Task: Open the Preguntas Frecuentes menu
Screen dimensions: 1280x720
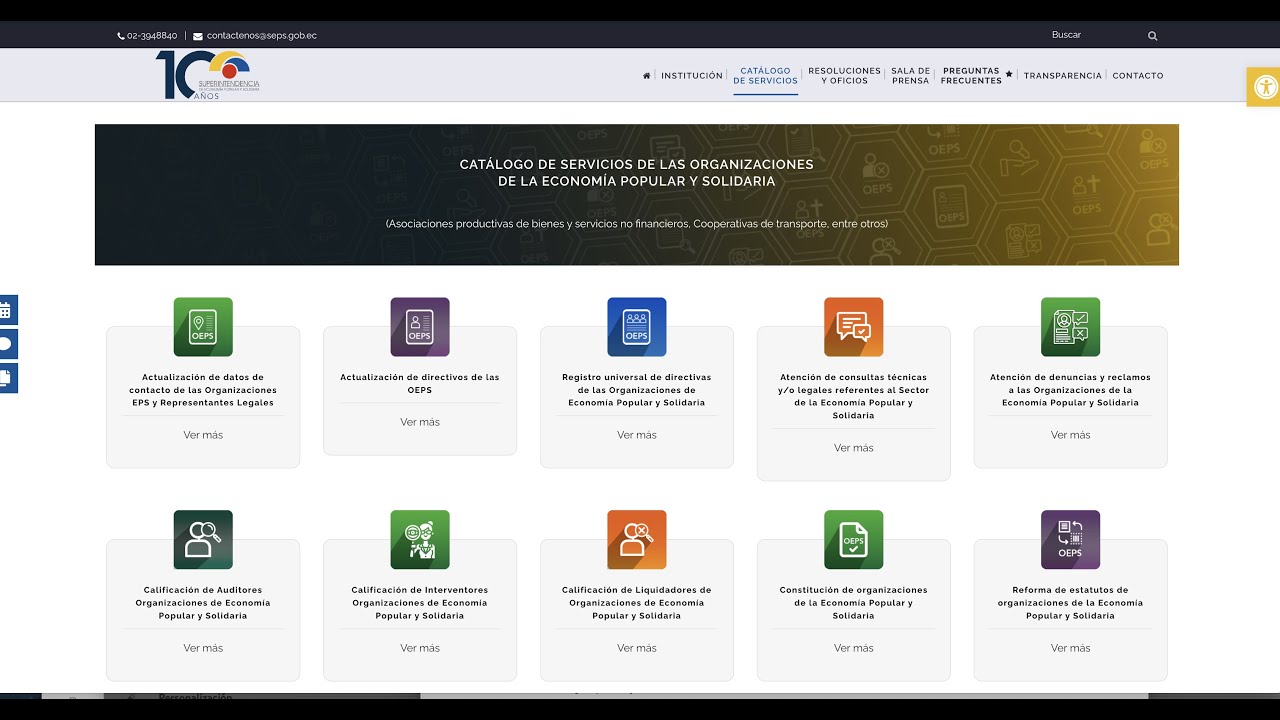Action: (x=971, y=76)
